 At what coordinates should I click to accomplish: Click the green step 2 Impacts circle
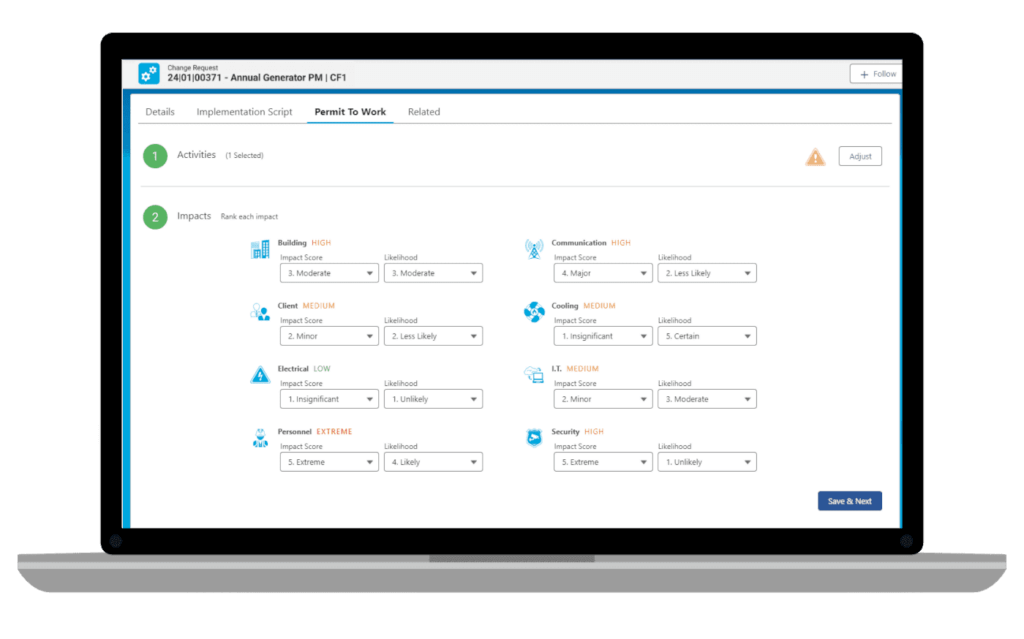pos(155,216)
